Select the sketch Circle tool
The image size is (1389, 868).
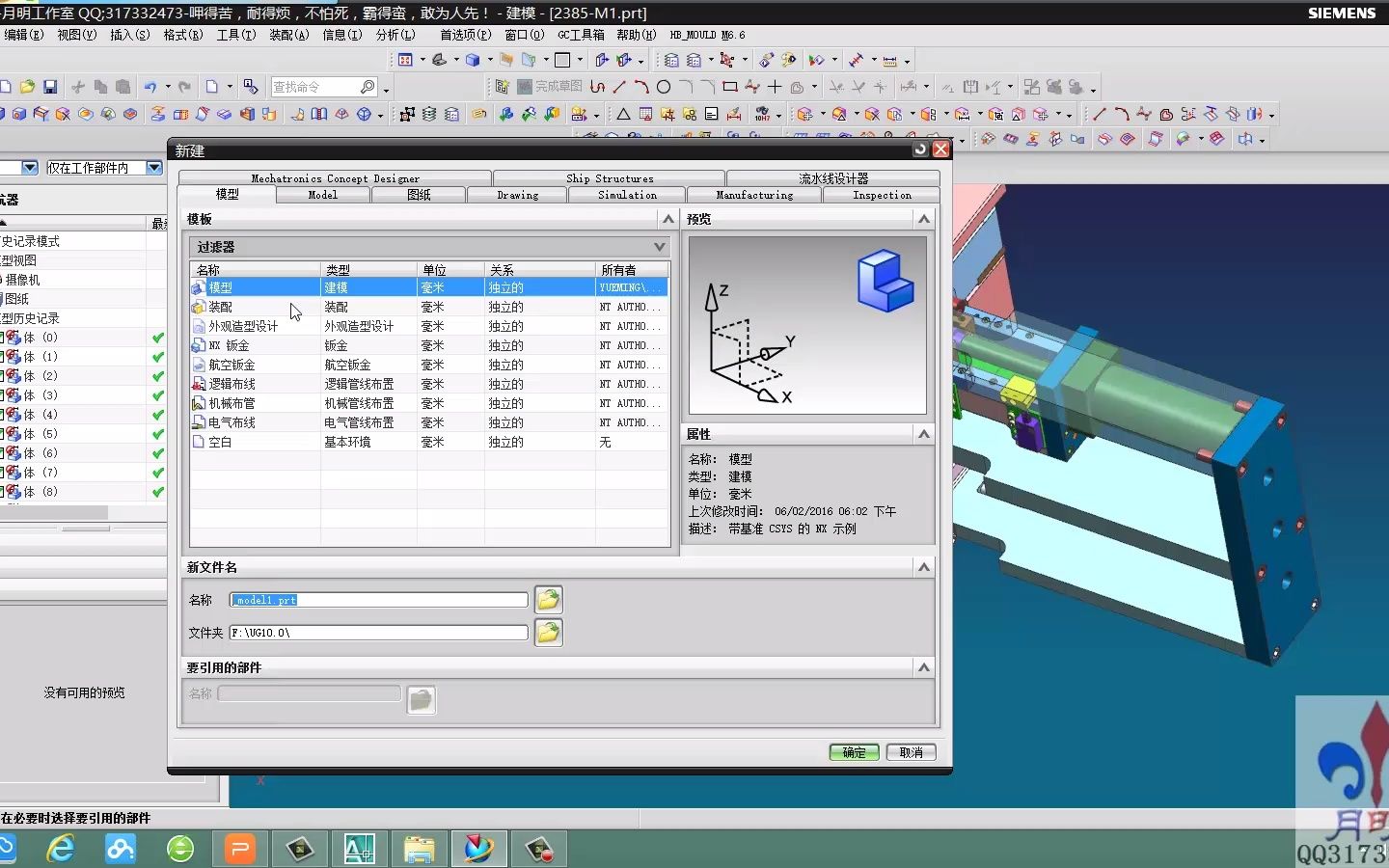(664, 87)
